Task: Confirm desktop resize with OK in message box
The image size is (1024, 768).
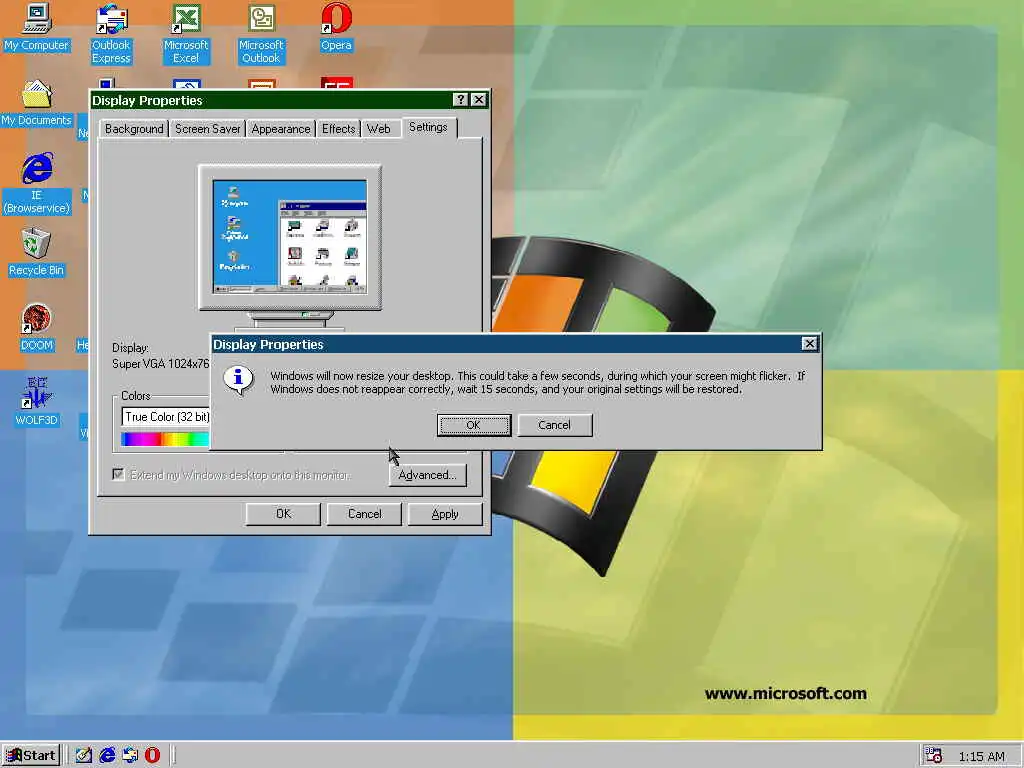Action: click(473, 425)
